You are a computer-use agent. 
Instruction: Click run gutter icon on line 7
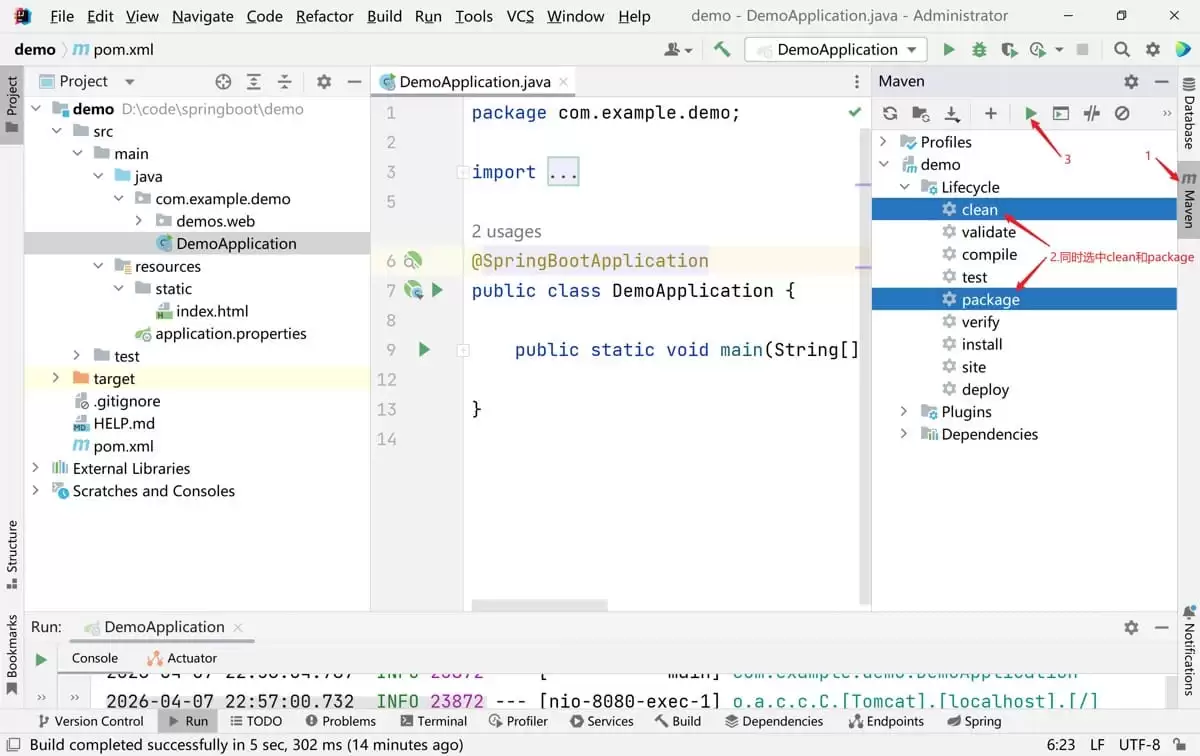437,290
